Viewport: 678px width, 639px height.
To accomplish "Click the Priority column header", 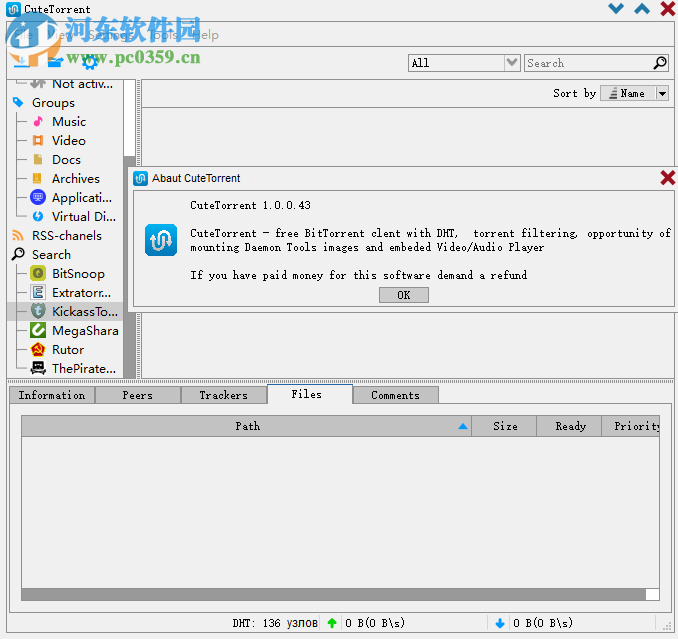I will pyautogui.click(x=631, y=426).
